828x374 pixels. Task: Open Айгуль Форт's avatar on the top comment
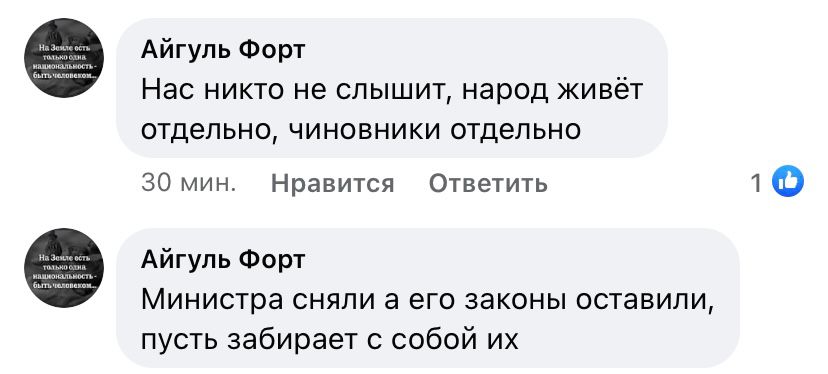(x=64, y=58)
